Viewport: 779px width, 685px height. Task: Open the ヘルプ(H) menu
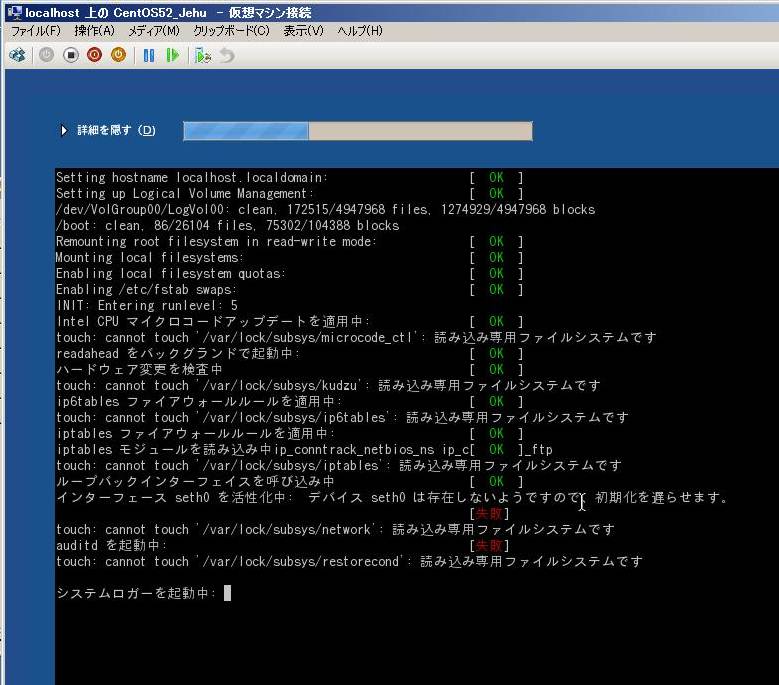[x=360, y=31]
